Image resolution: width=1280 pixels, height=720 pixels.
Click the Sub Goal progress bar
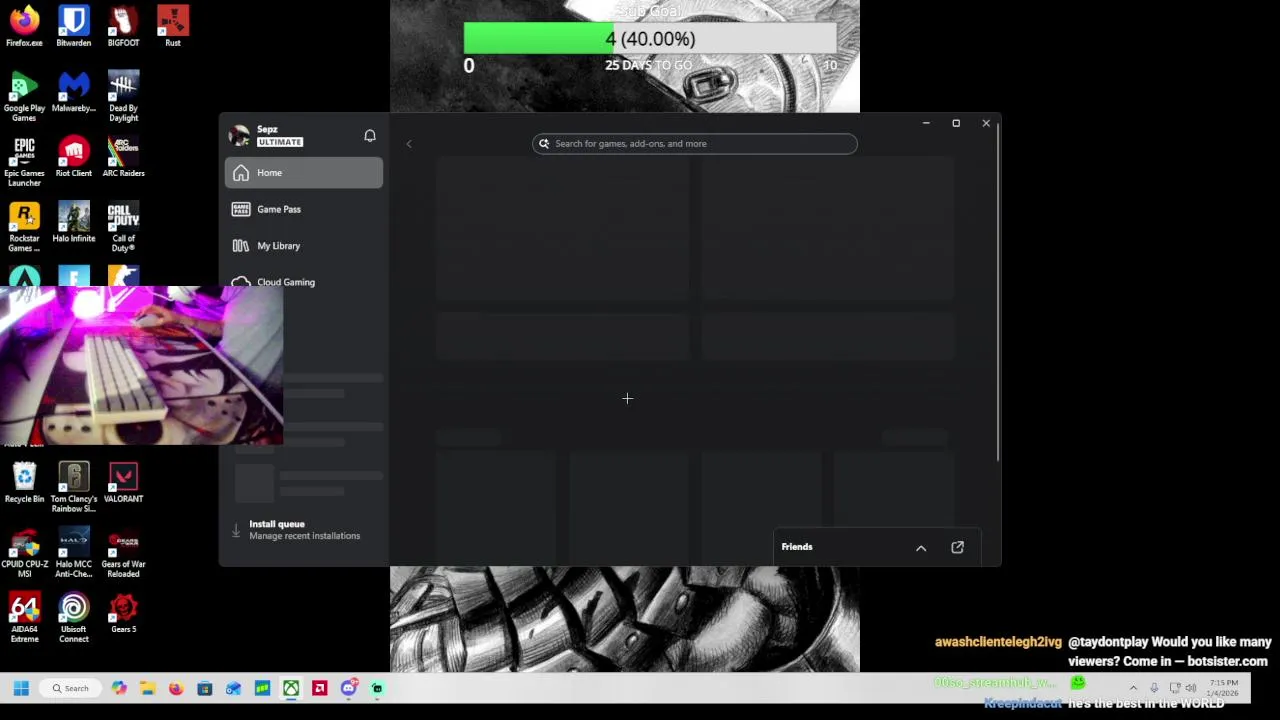point(650,39)
